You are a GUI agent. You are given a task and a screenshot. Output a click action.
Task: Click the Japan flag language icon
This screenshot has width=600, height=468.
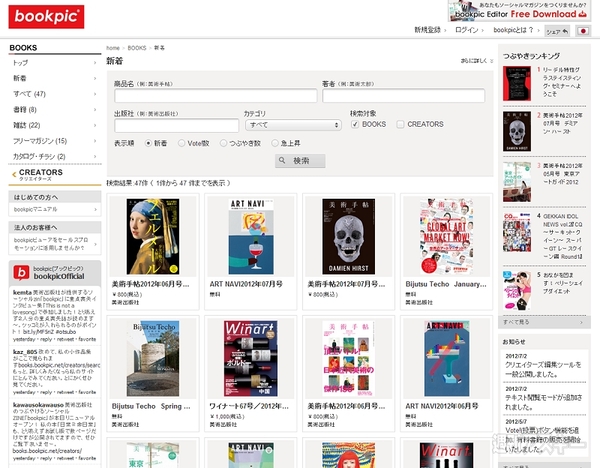pos(583,31)
